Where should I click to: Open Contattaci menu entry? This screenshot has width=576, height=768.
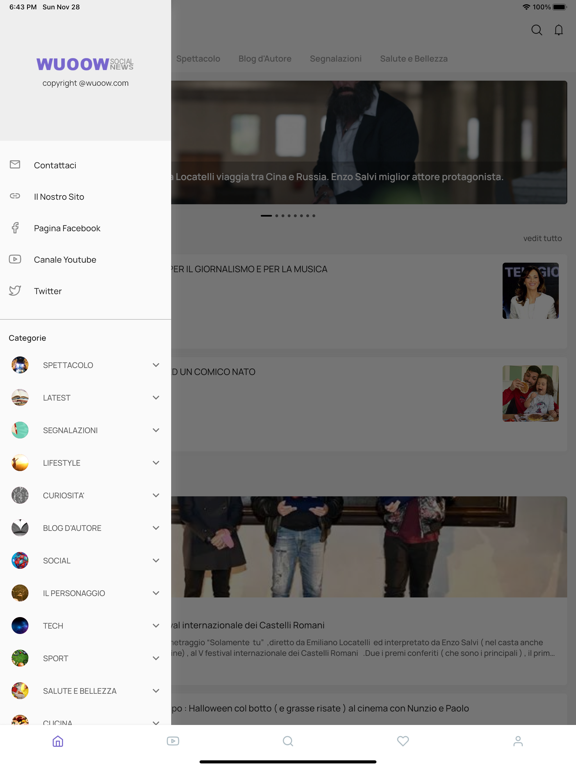(x=85, y=165)
